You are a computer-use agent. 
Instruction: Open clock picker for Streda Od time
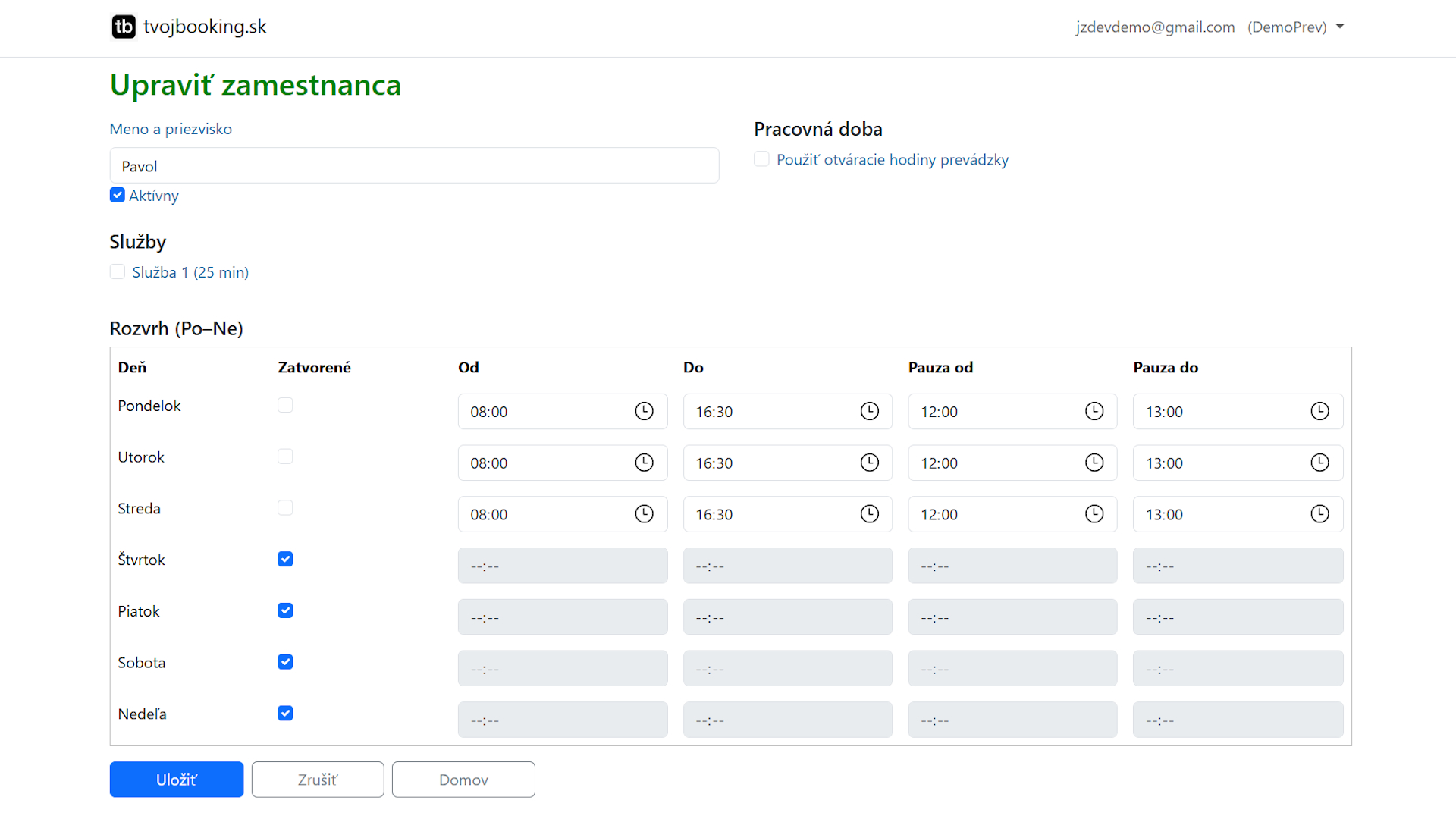644,514
